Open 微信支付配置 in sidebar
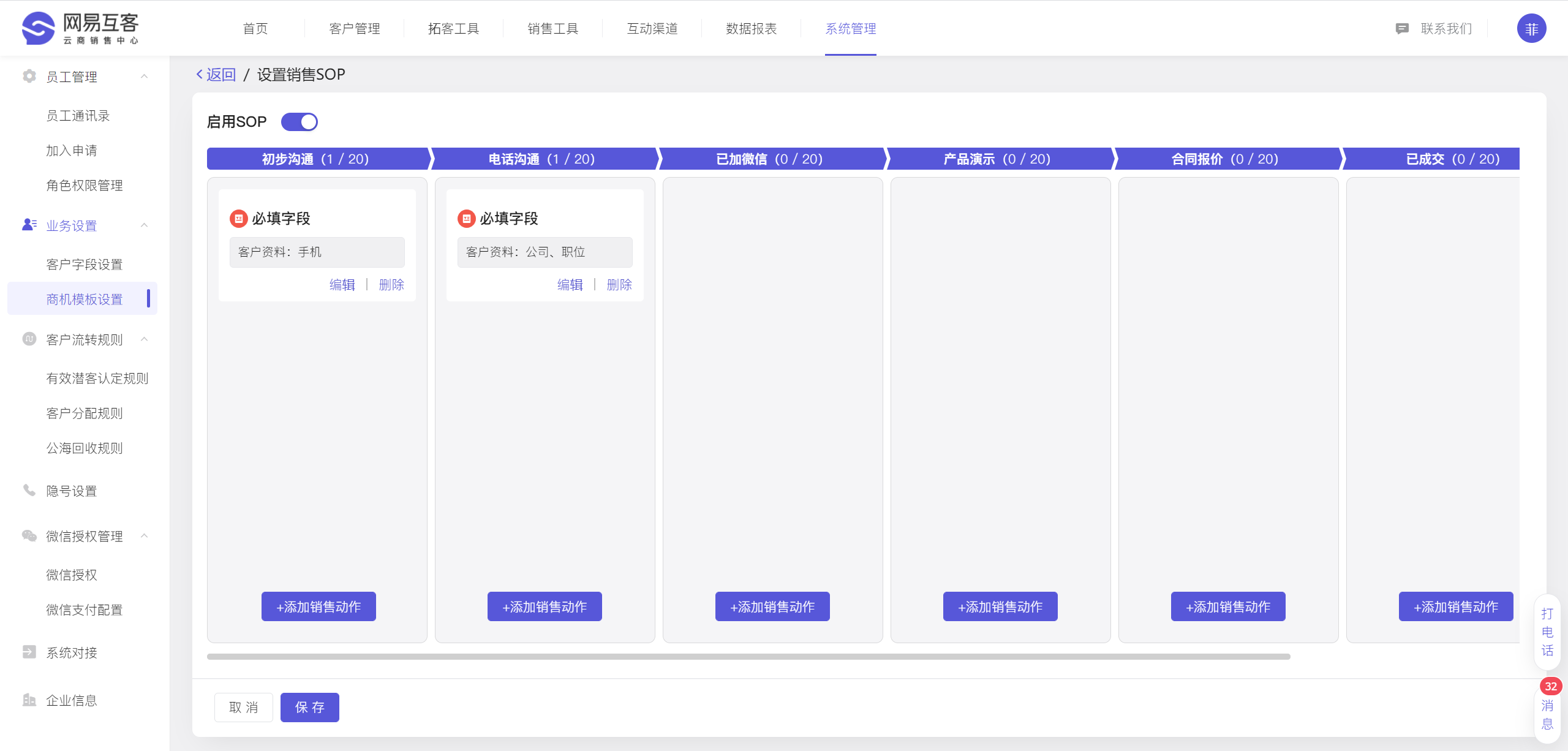Screen dimensions: 1568x751 tap(85, 610)
